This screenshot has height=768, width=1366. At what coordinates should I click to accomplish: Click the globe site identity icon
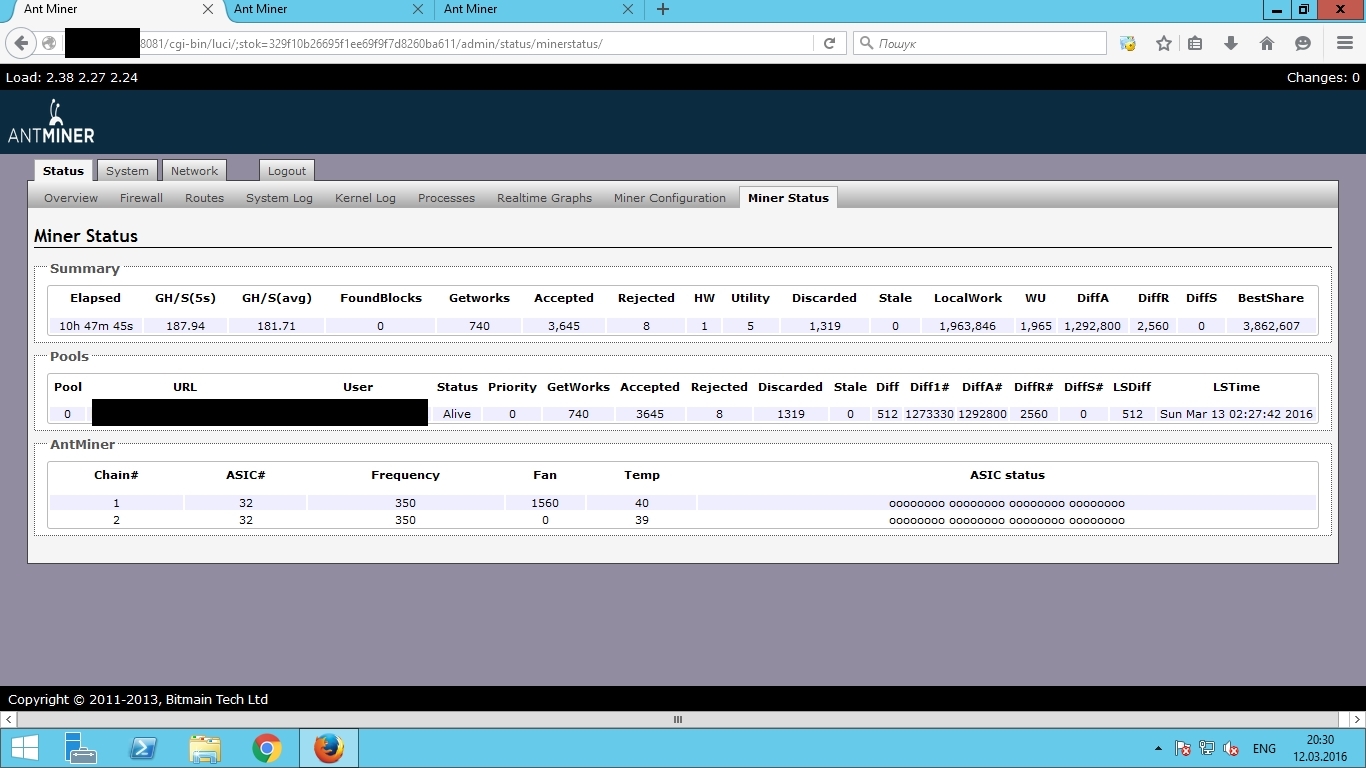[49, 43]
